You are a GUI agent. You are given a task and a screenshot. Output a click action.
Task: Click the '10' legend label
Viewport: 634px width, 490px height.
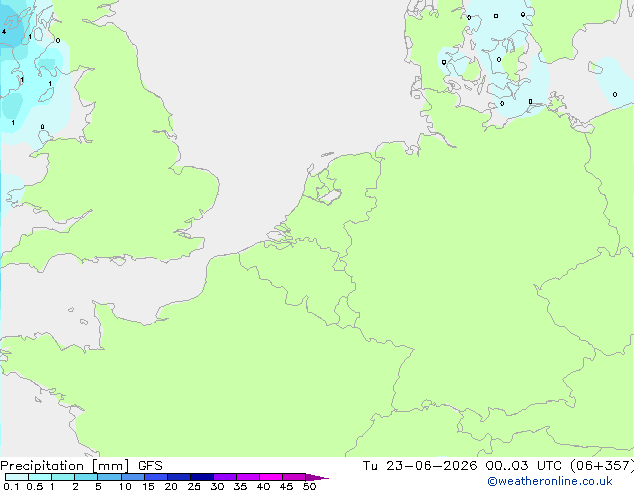pos(125,486)
